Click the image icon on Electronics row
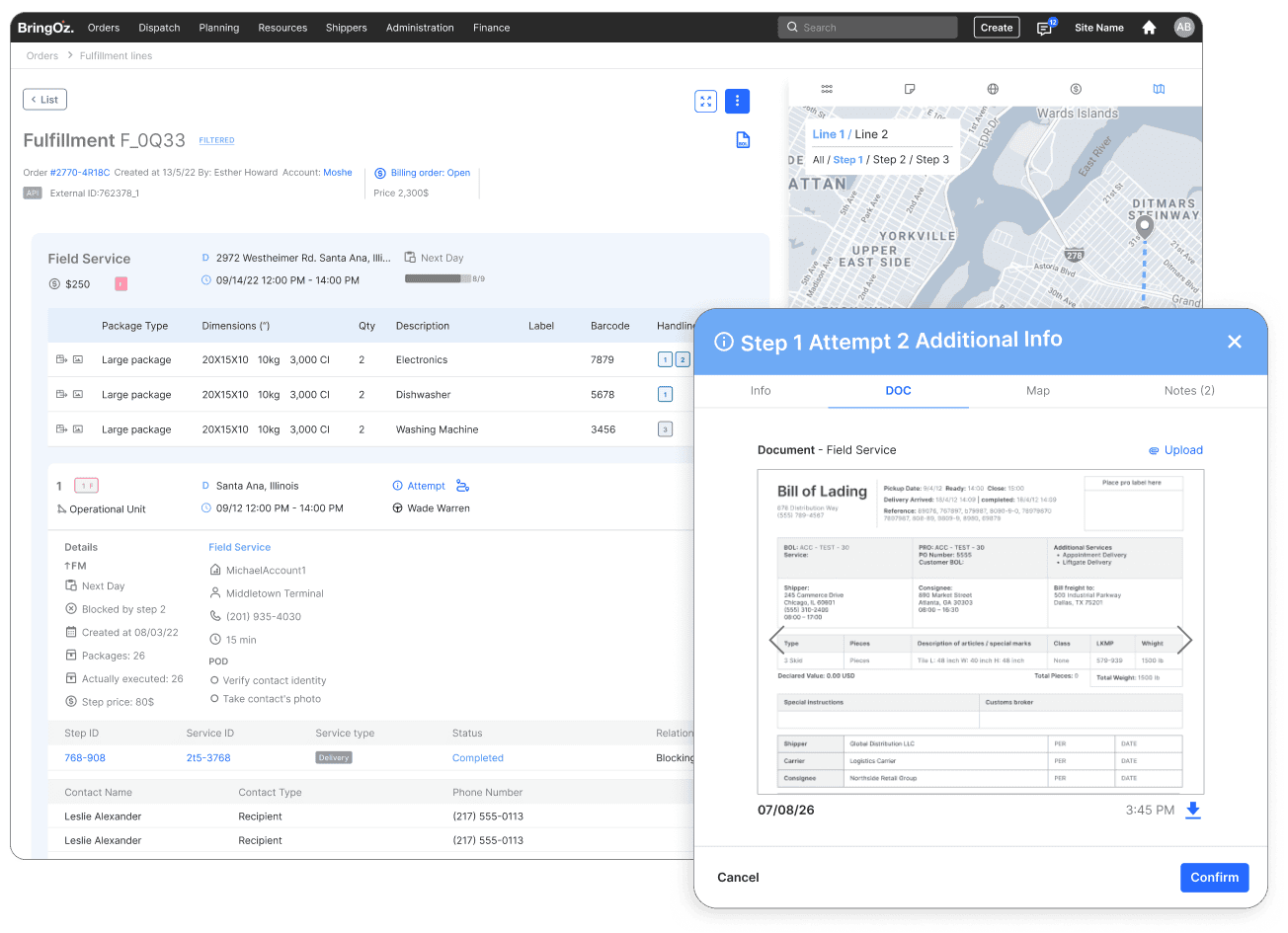Viewport: 1288px width, 933px height. coord(78,360)
